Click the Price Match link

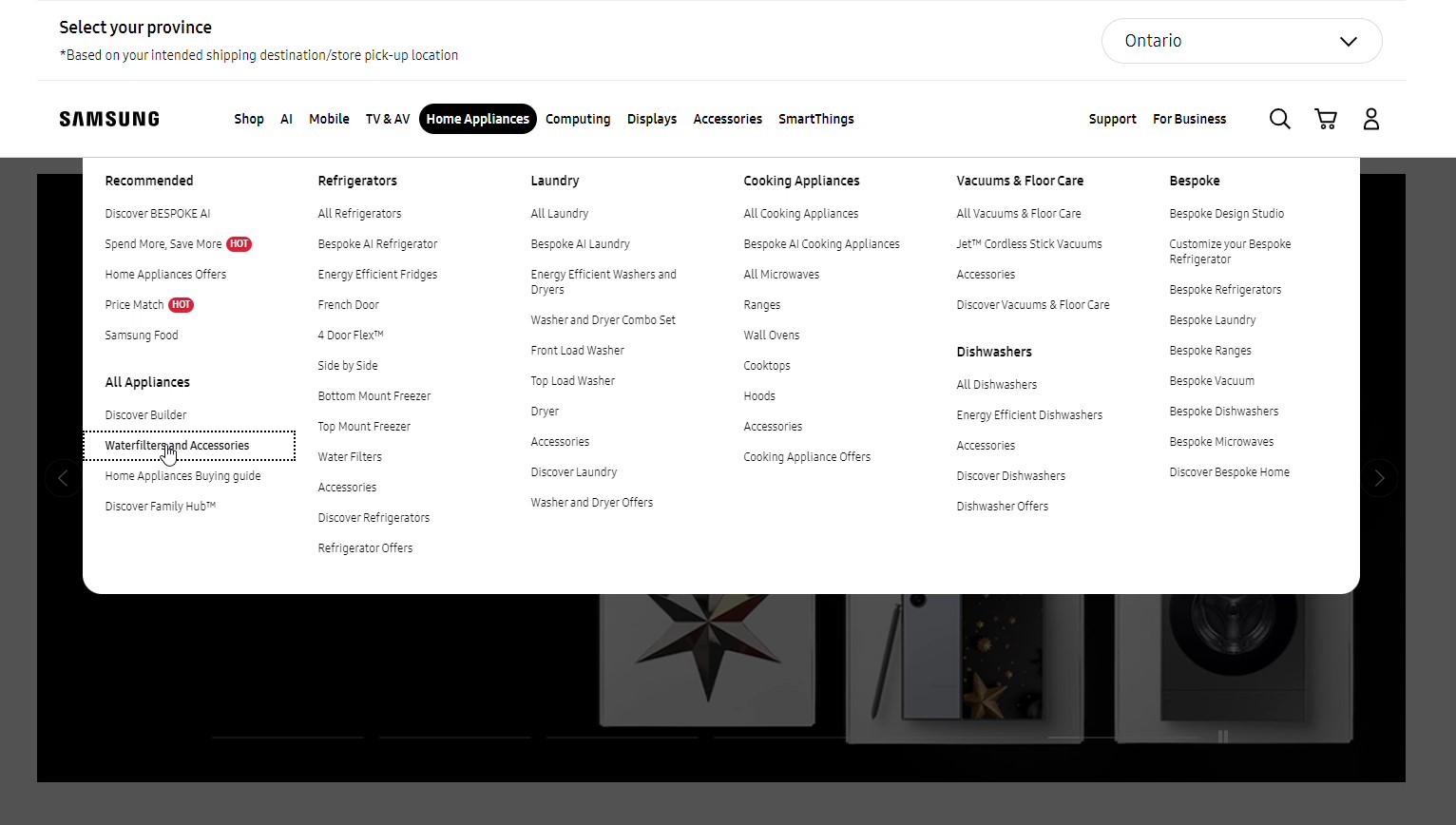135,305
